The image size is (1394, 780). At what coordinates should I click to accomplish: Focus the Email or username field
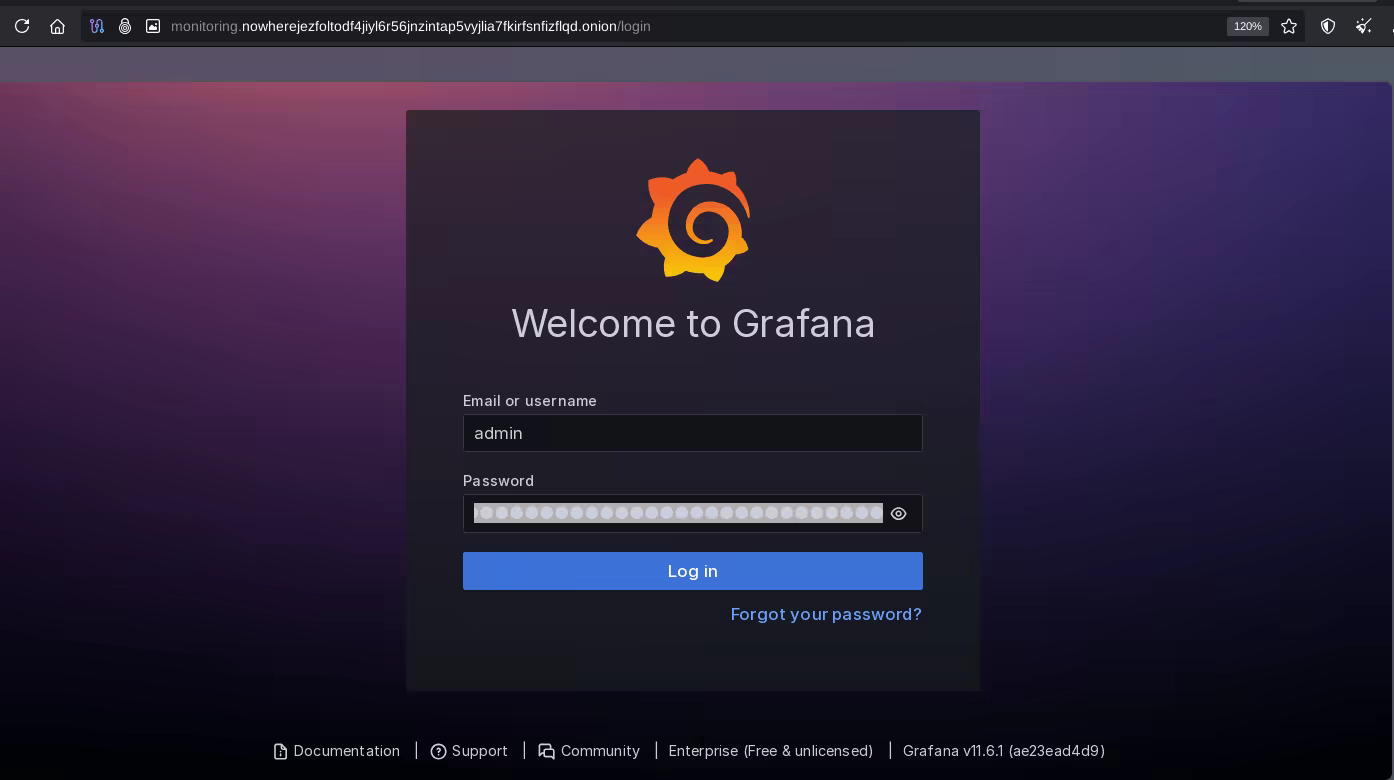coord(692,433)
